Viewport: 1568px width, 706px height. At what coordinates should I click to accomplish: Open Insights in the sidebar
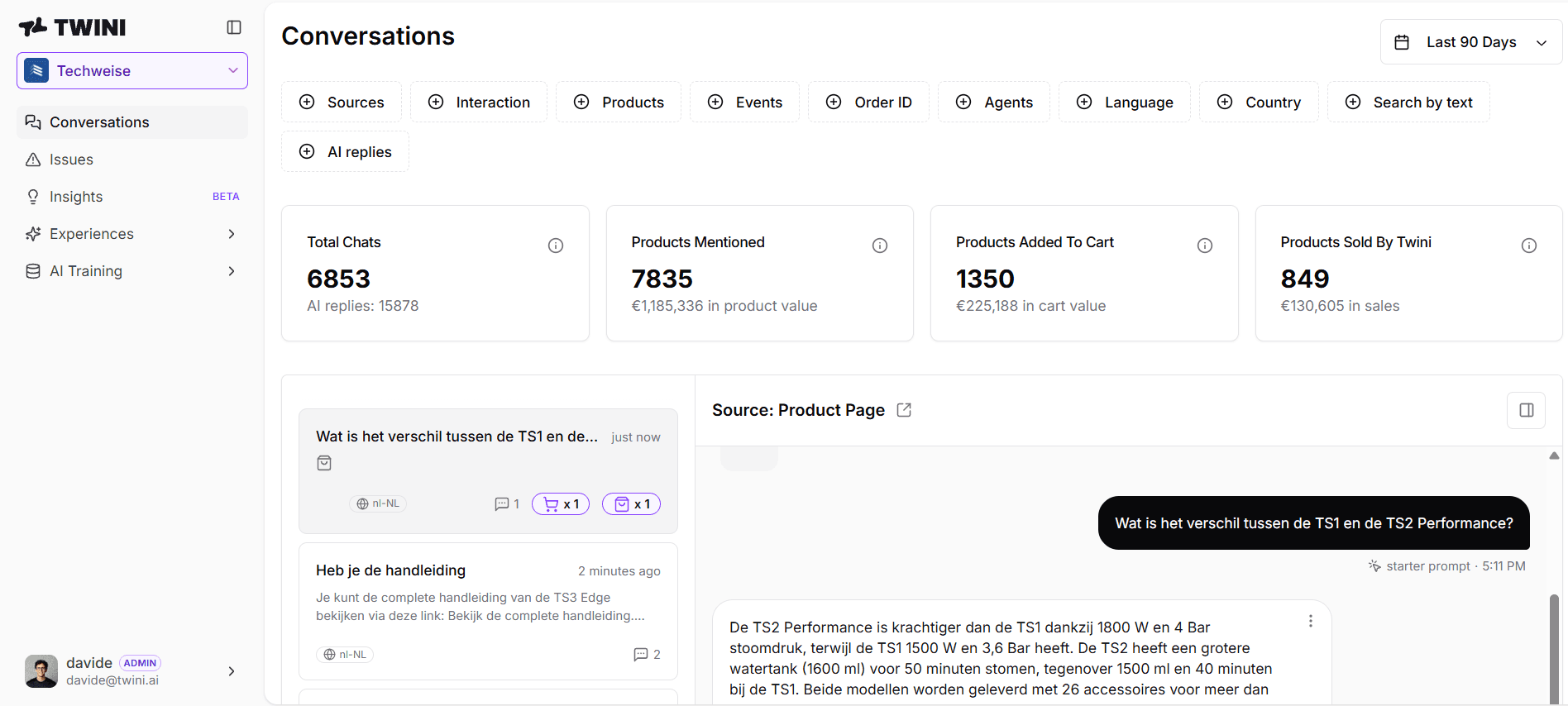132,197
